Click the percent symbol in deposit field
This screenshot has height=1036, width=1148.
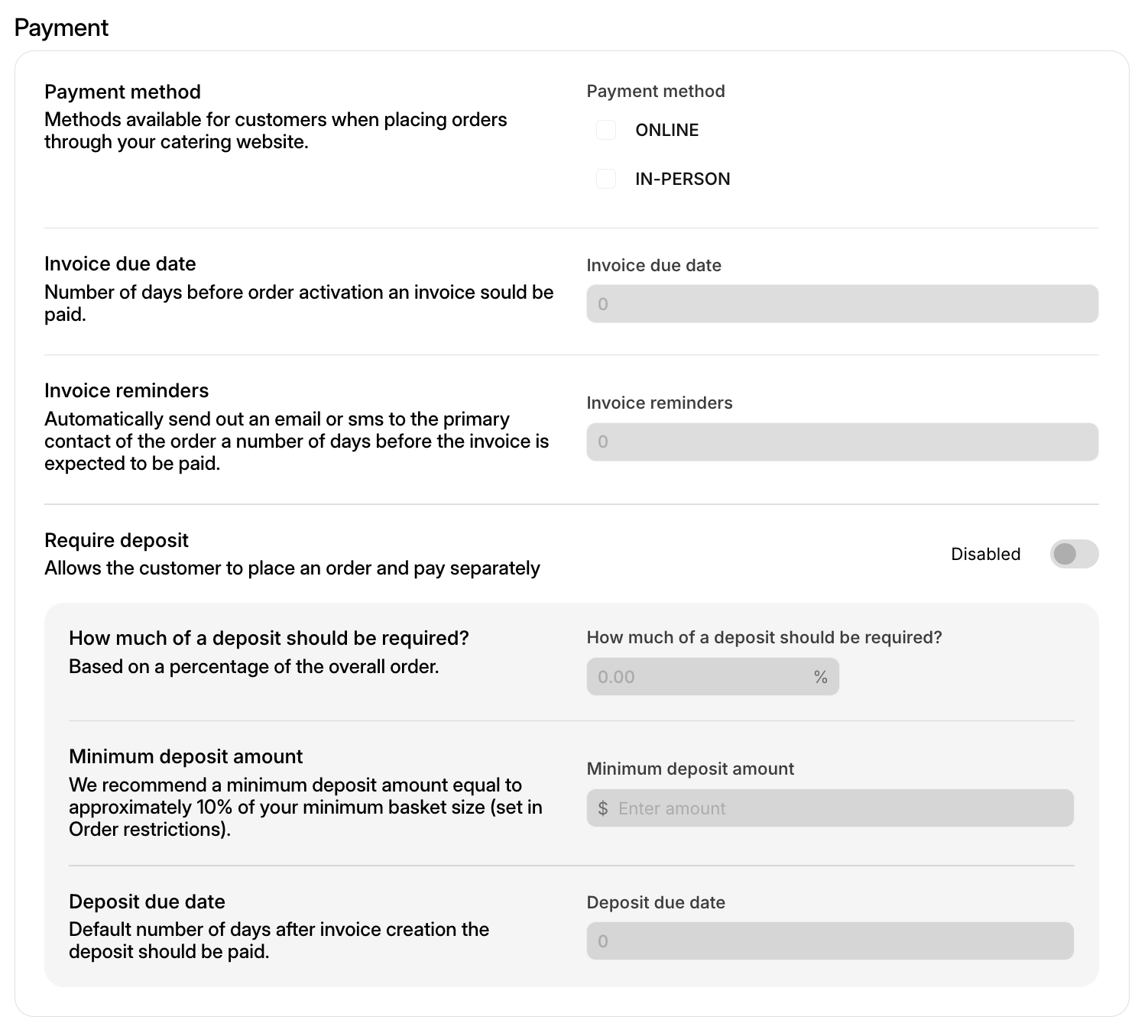(821, 677)
